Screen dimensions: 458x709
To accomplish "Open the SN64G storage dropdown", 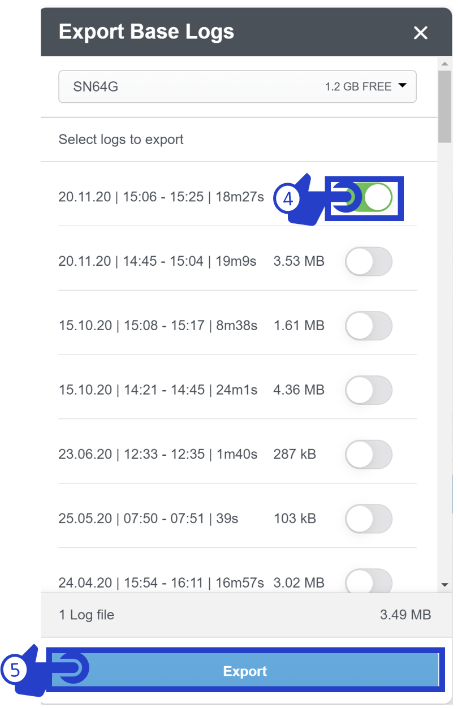I will coord(237,86).
